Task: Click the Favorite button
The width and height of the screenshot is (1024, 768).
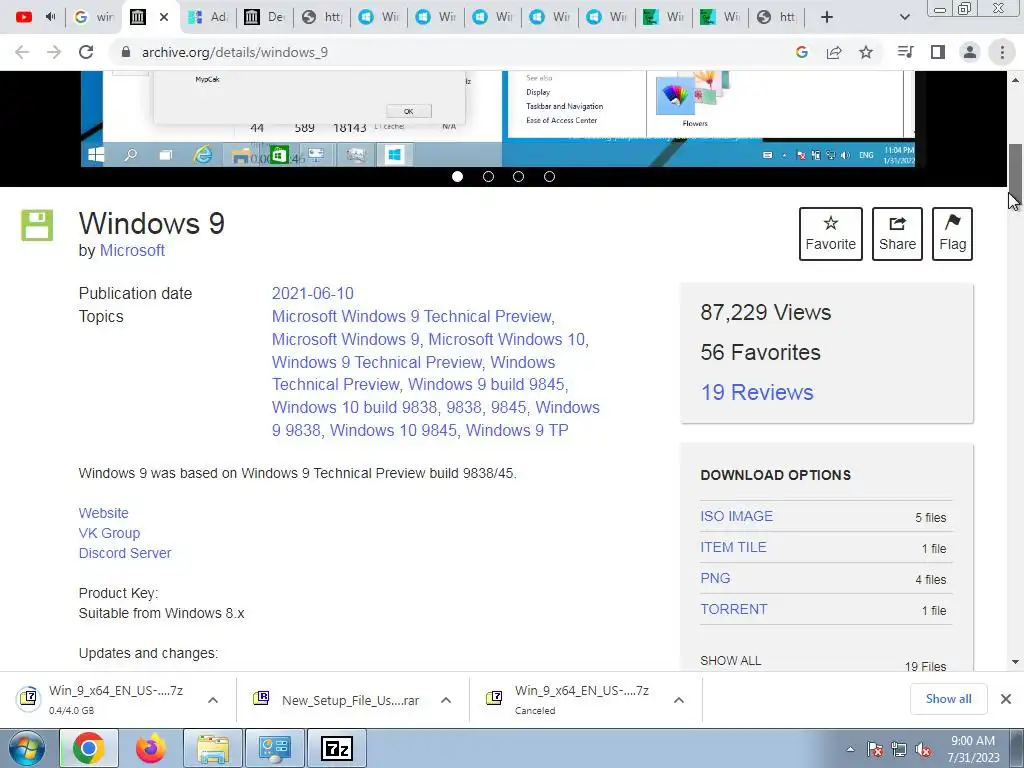Action: click(831, 234)
